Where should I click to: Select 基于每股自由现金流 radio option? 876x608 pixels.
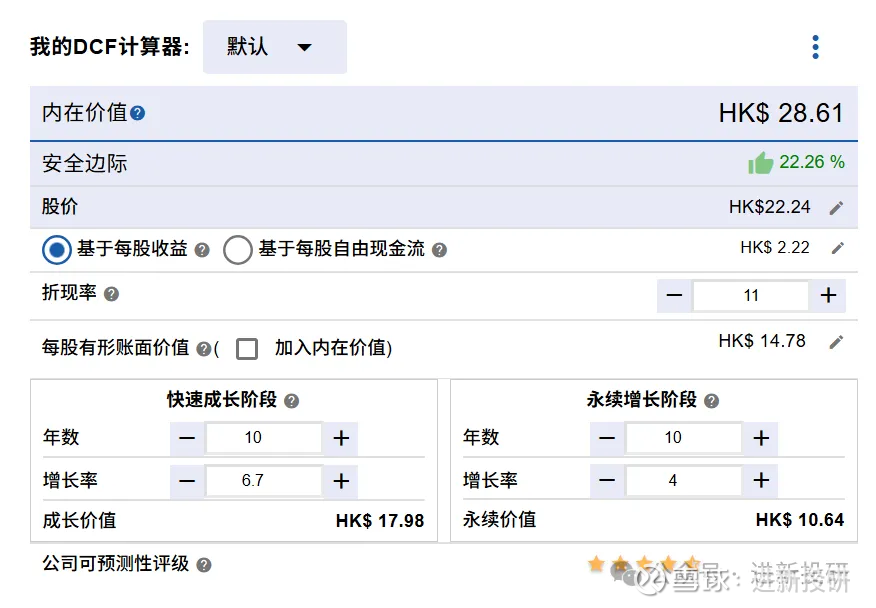pyautogui.click(x=238, y=249)
